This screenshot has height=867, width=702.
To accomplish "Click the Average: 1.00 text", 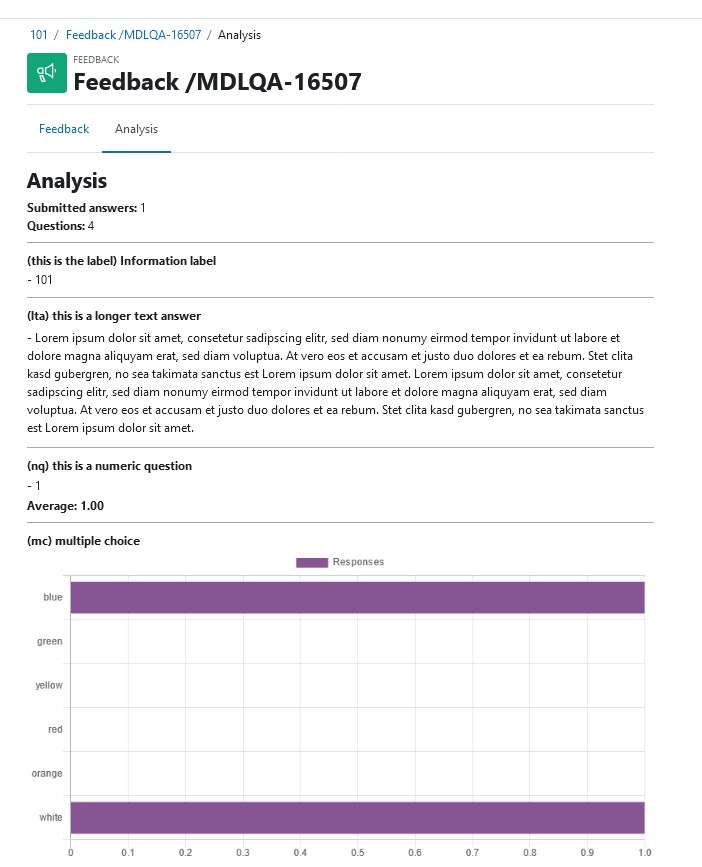I will (x=65, y=506).
